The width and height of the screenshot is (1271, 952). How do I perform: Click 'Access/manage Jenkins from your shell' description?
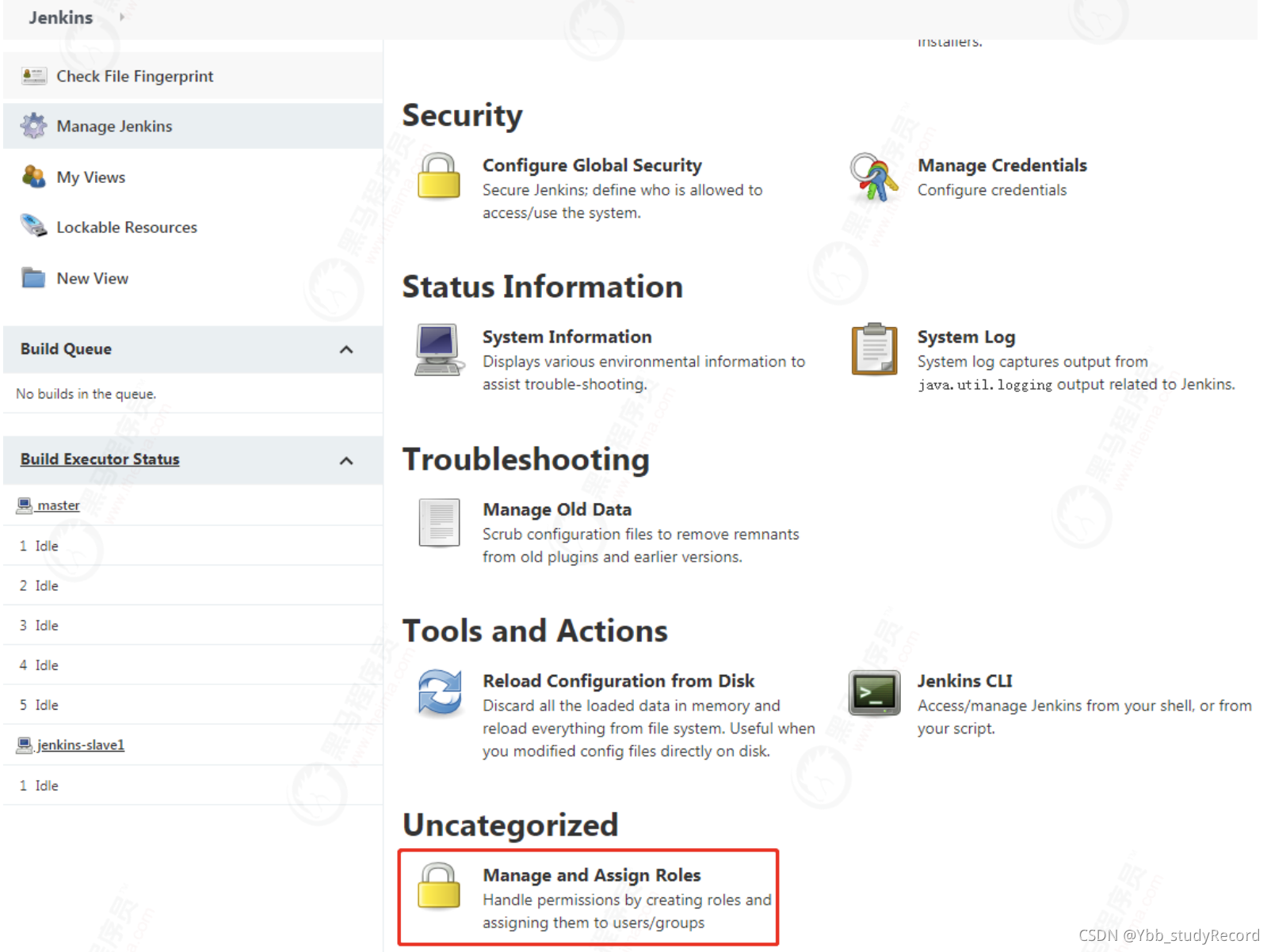pyautogui.click(x=1085, y=717)
